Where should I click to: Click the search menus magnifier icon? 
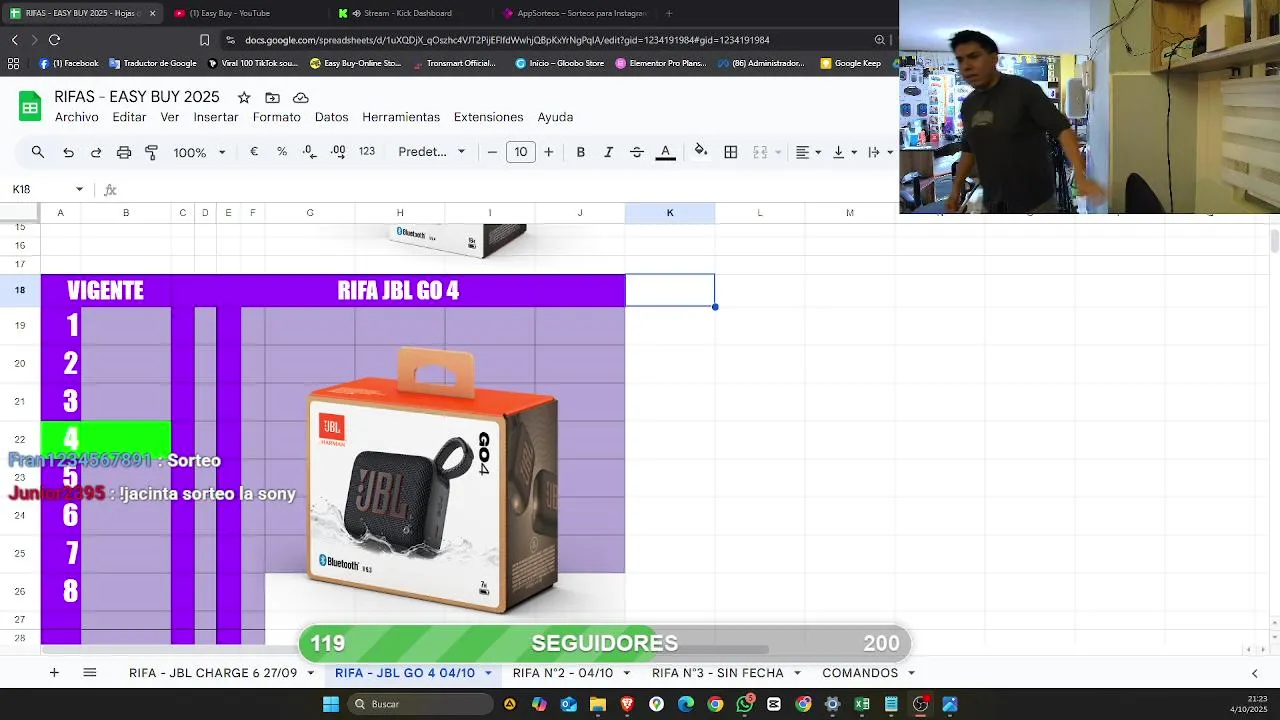pos(38,152)
